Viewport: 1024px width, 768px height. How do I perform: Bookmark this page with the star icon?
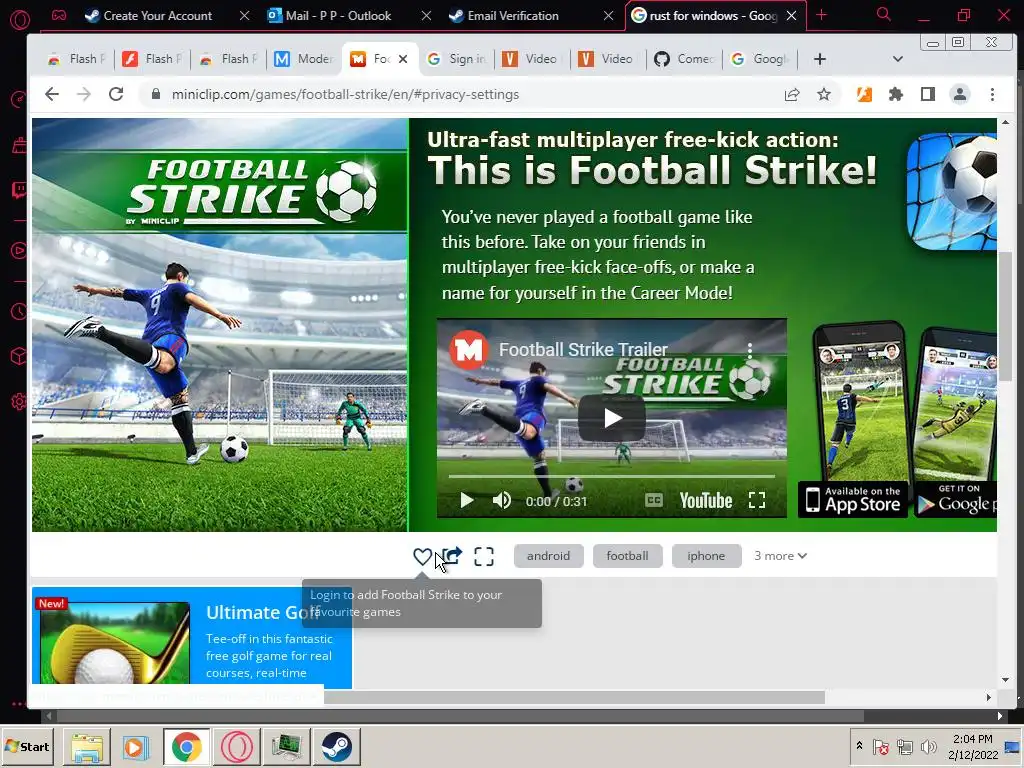tap(824, 95)
